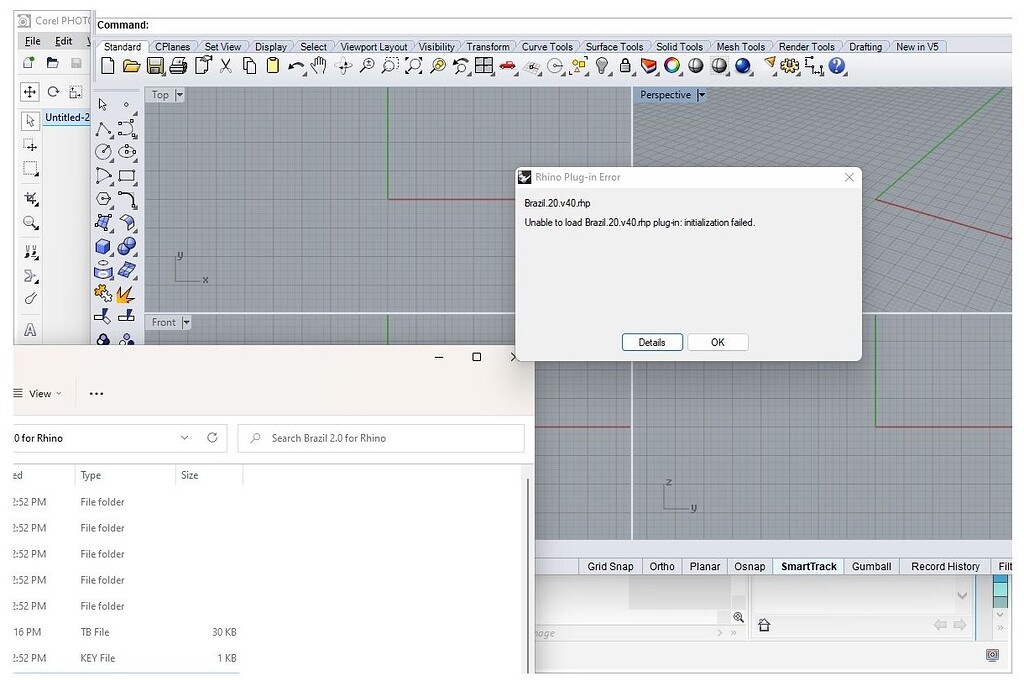The image size is (1024, 680).
Task: Click the Pan view toolbar icon
Action: coord(317,66)
